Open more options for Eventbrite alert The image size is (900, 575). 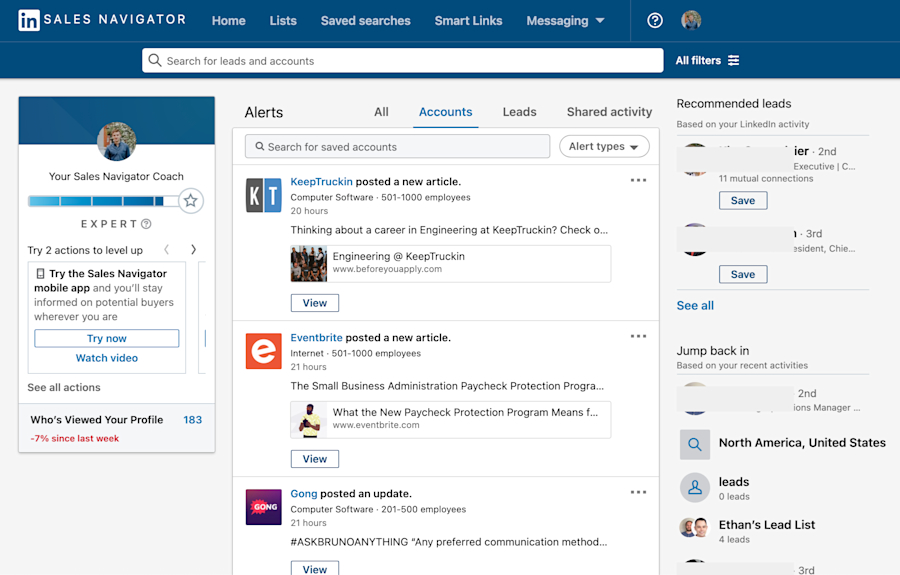point(638,336)
